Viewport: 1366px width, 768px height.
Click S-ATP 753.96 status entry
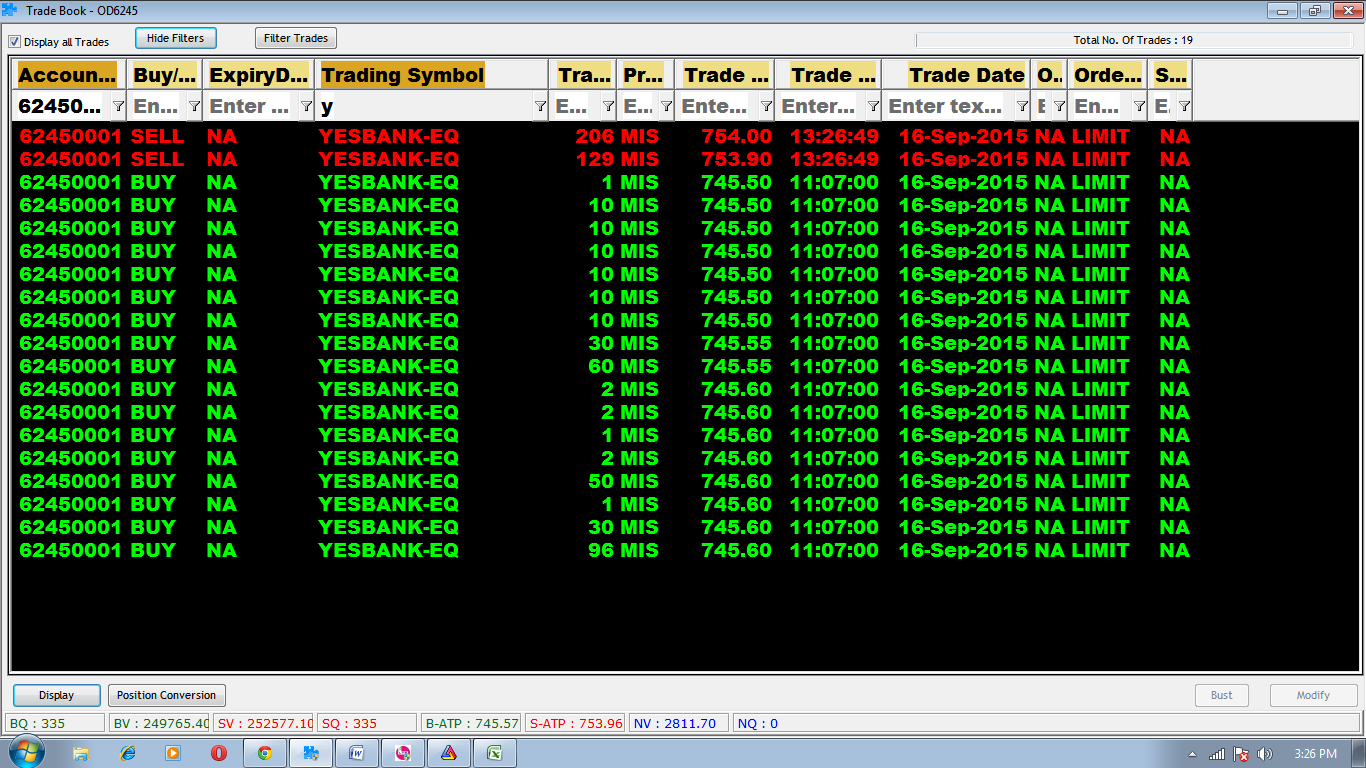[575, 723]
